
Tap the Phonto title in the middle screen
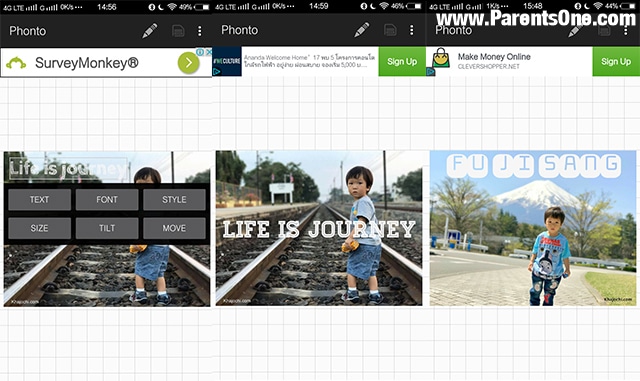[240, 30]
